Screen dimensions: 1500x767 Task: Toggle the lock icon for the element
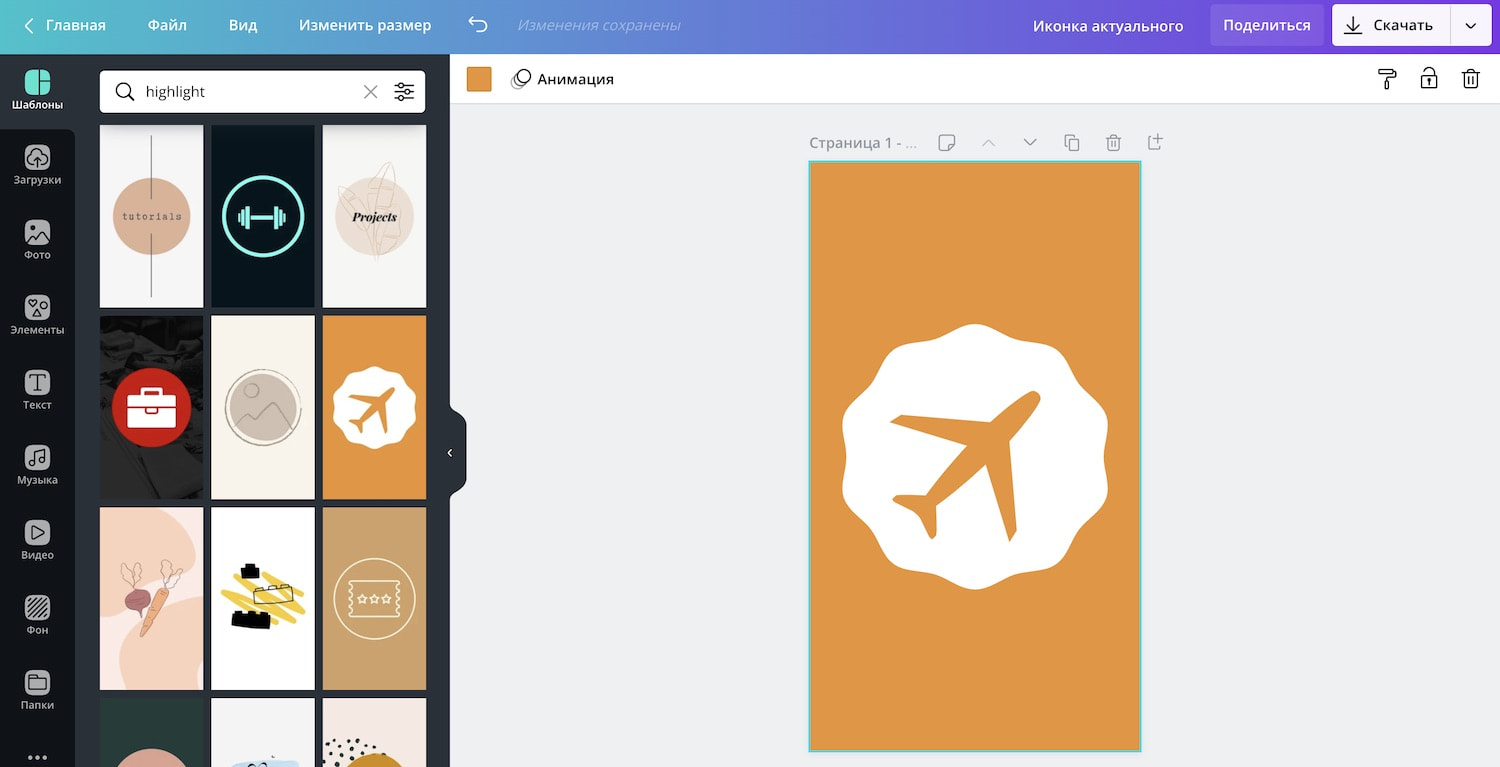click(x=1429, y=79)
